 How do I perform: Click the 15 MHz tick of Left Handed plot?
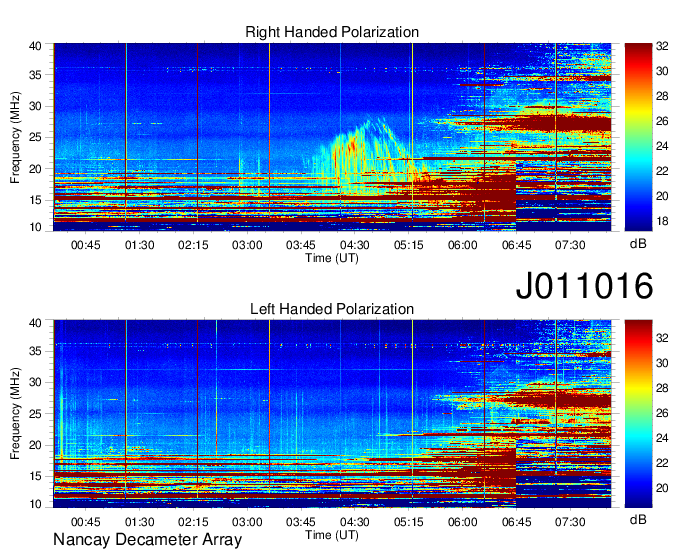35,477
